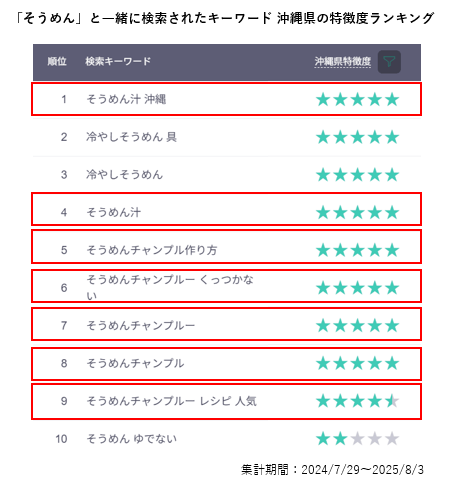Click the star rating for 冷やしそうめん 具

click(x=357, y=137)
